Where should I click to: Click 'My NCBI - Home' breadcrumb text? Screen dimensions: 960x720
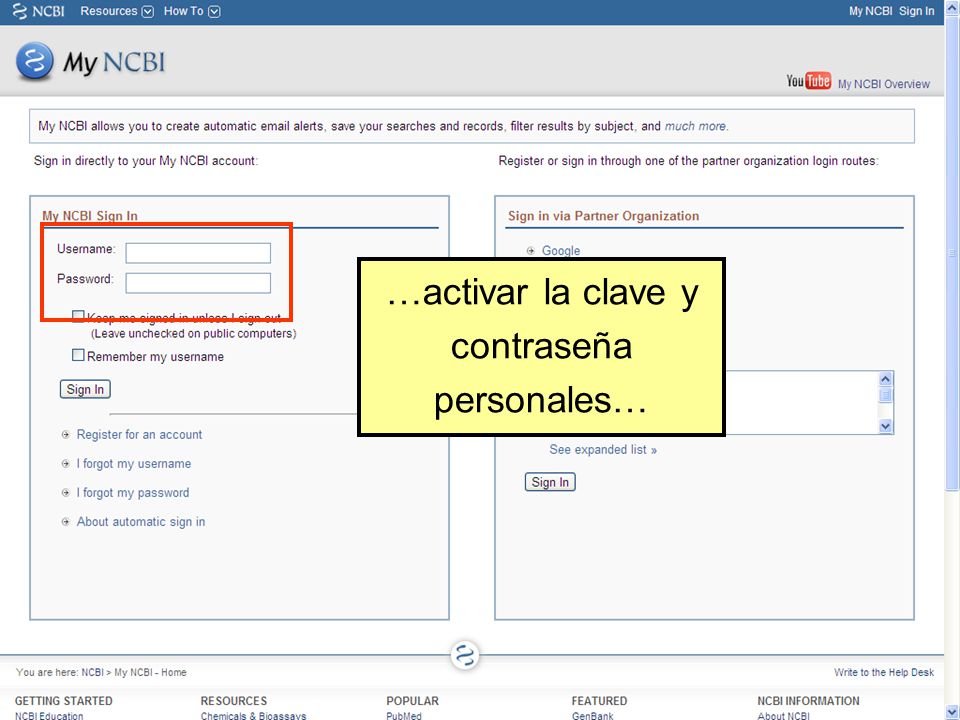150,672
